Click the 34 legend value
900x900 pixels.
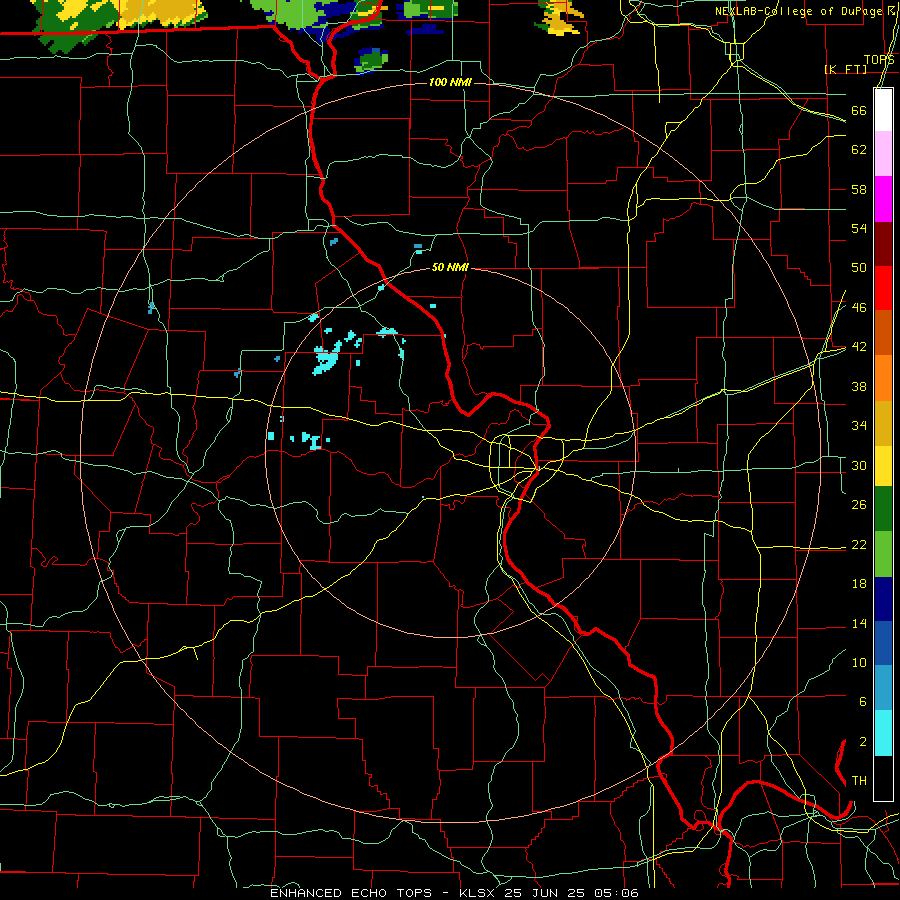[859, 426]
